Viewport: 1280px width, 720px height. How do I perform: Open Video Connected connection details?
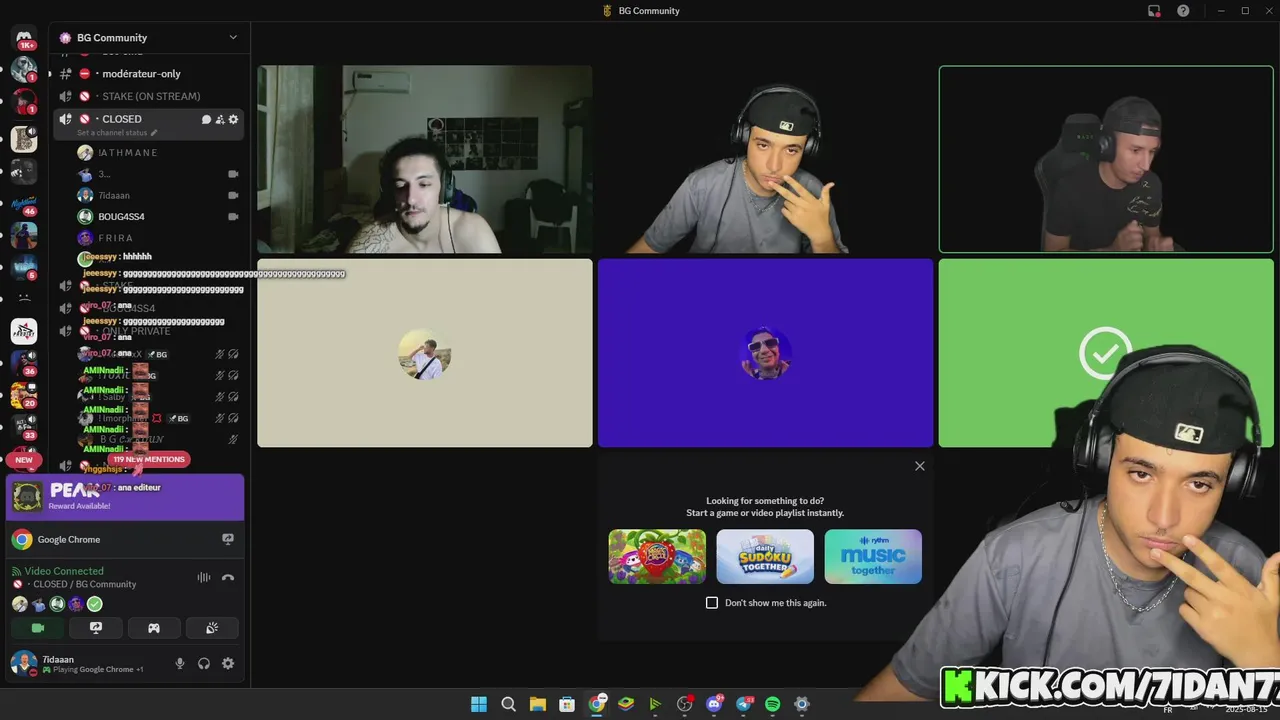tap(64, 571)
